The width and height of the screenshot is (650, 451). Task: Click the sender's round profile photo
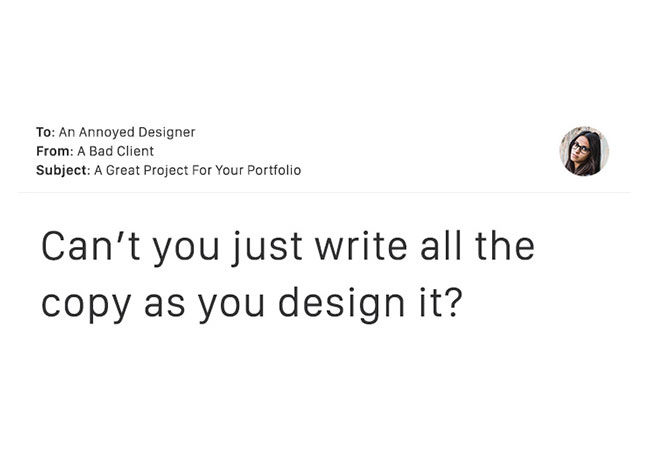coord(584,151)
